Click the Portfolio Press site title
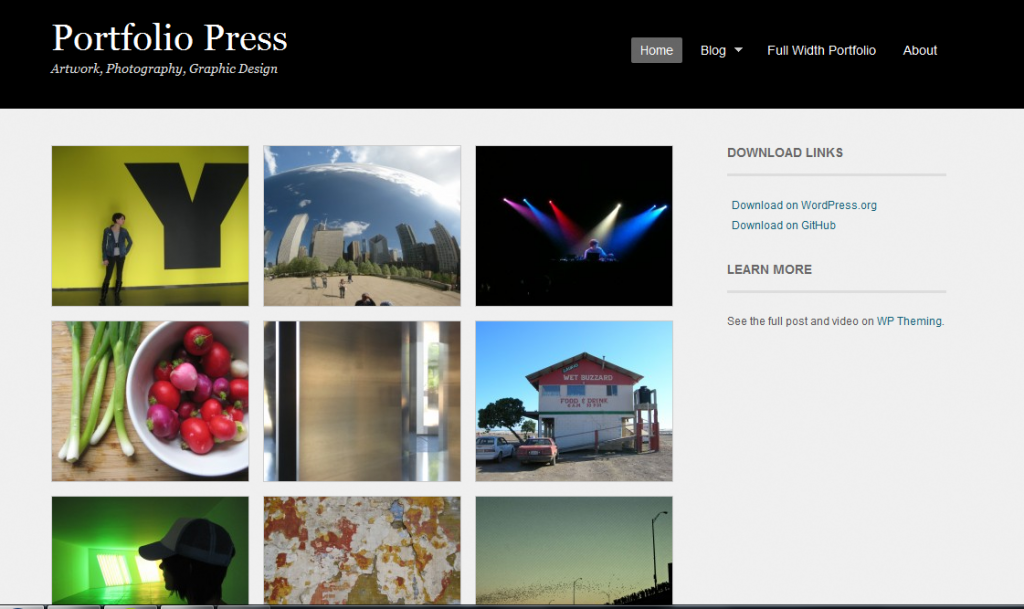The height and width of the screenshot is (609, 1024). pyautogui.click(x=170, y=38)
